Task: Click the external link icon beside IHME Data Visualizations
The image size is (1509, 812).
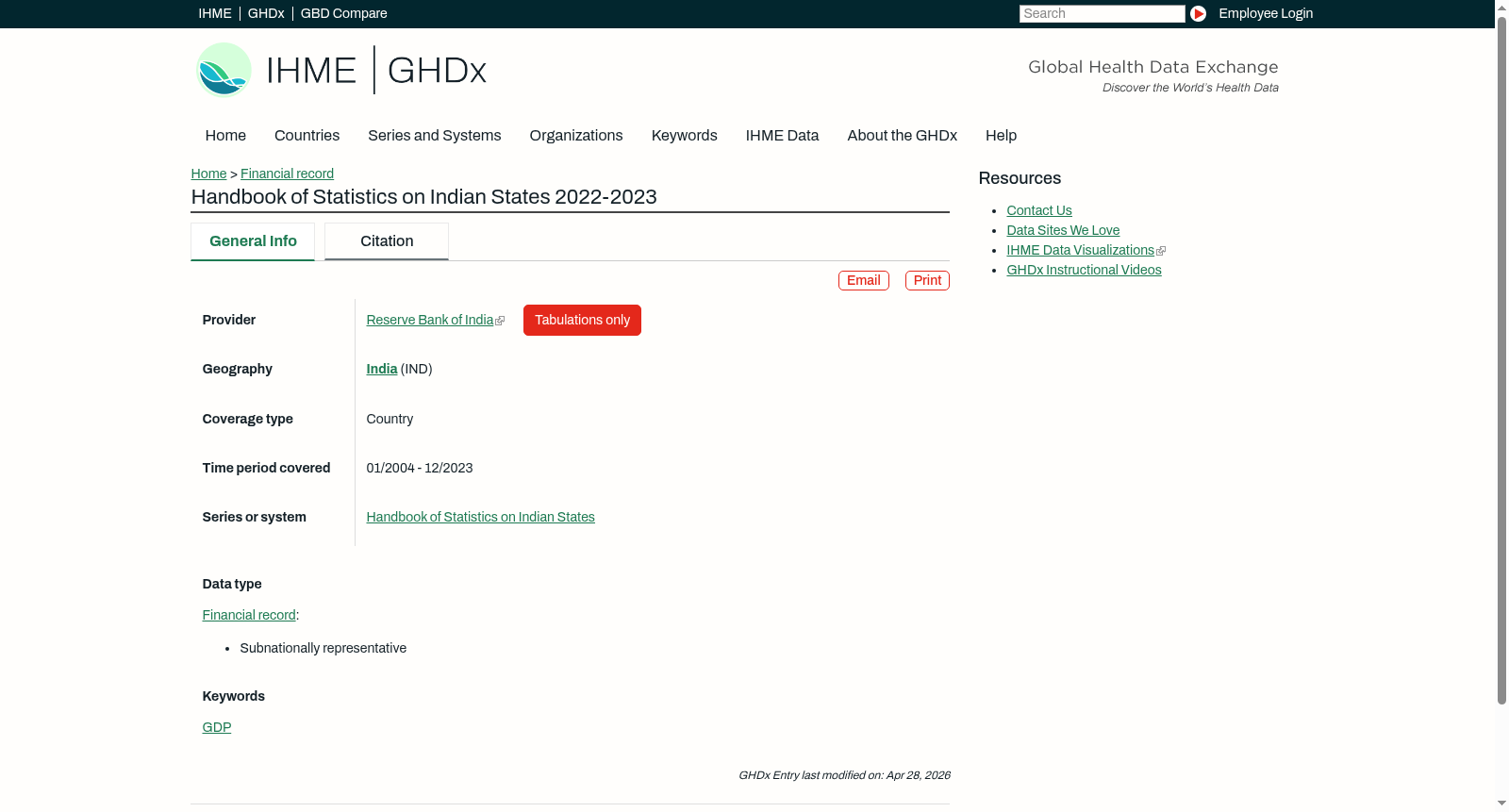Action: point(1161,251)
